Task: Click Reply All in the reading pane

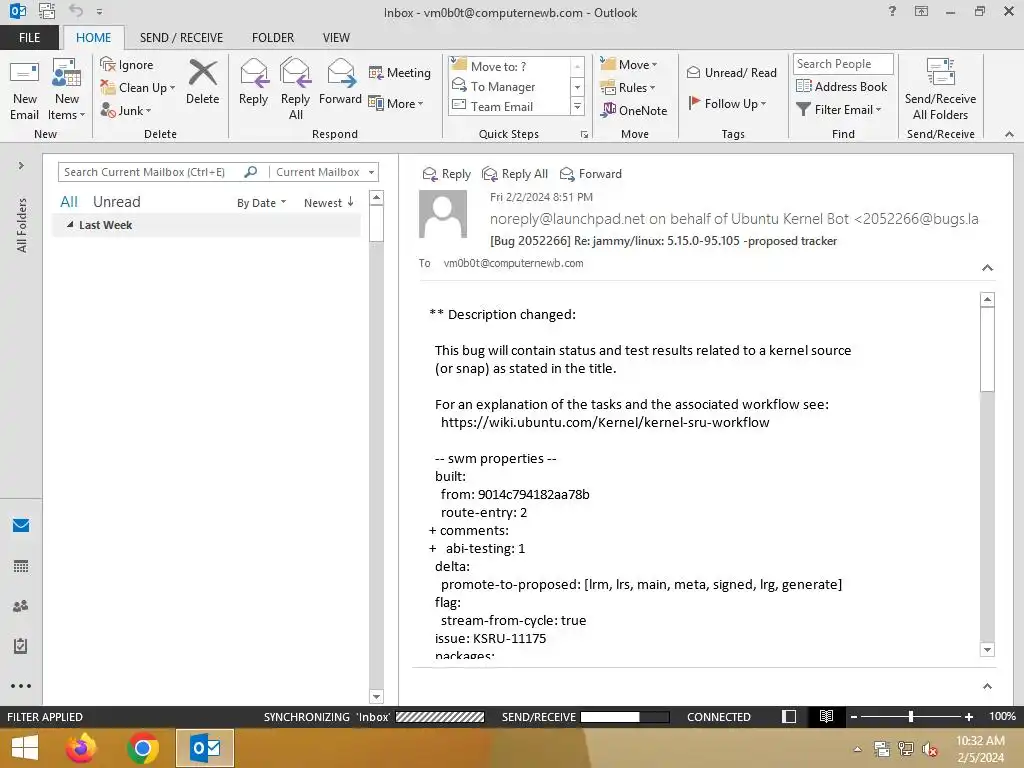Action: click(515, 174)
